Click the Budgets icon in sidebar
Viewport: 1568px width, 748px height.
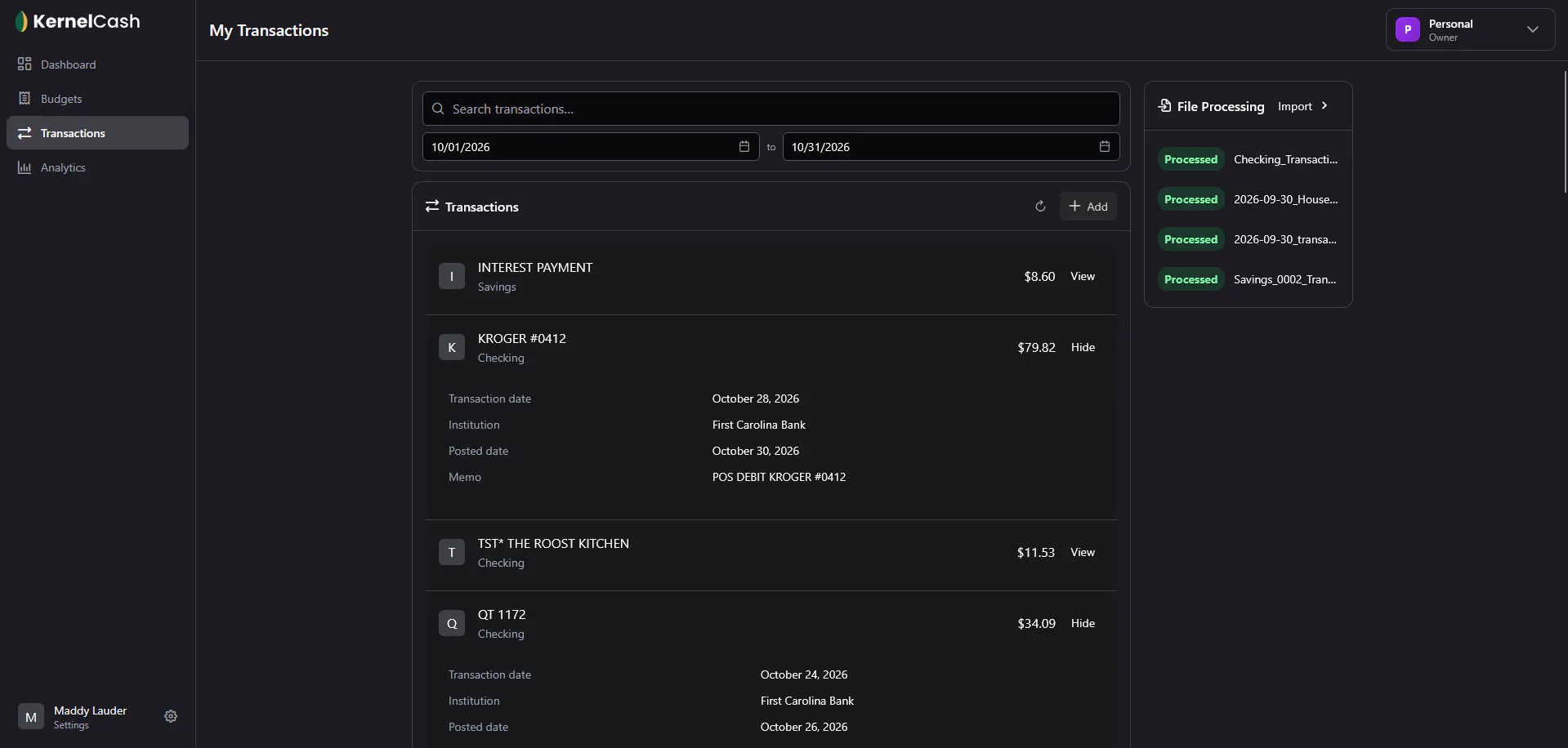25,98
